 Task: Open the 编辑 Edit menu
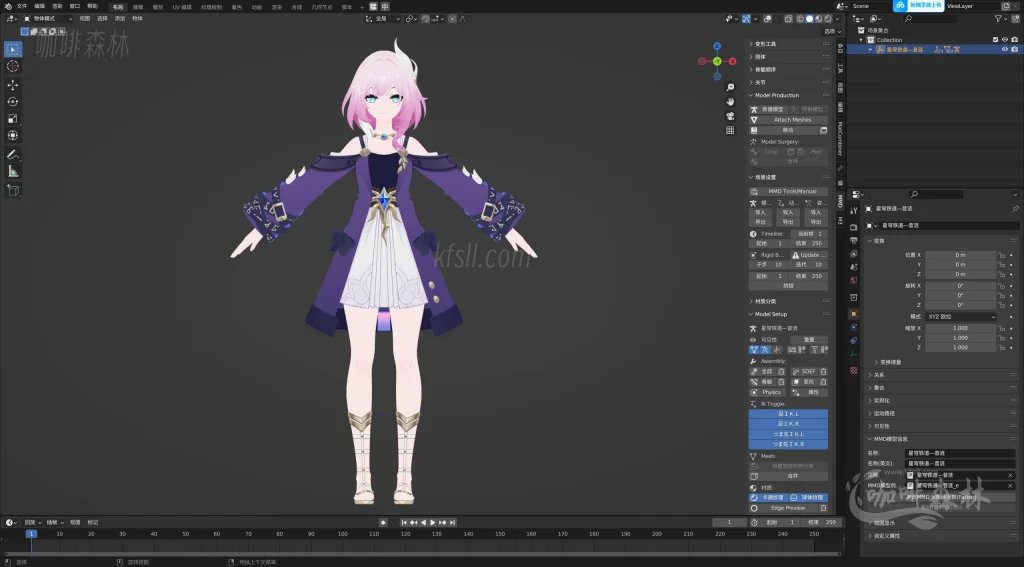click(39, 6)
